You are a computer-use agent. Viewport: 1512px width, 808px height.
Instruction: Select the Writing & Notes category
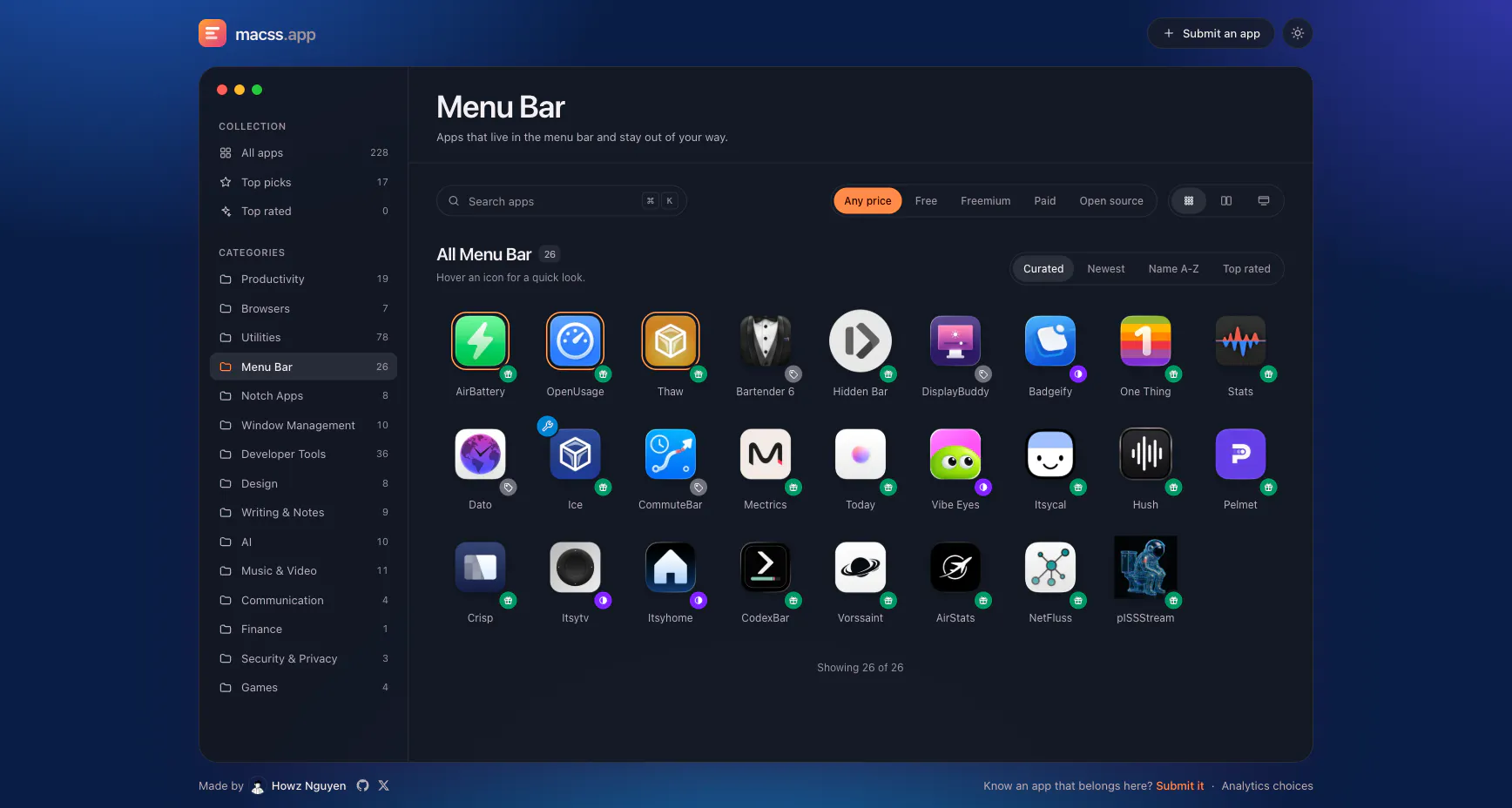pyautogui.click(x=303, y=513)
